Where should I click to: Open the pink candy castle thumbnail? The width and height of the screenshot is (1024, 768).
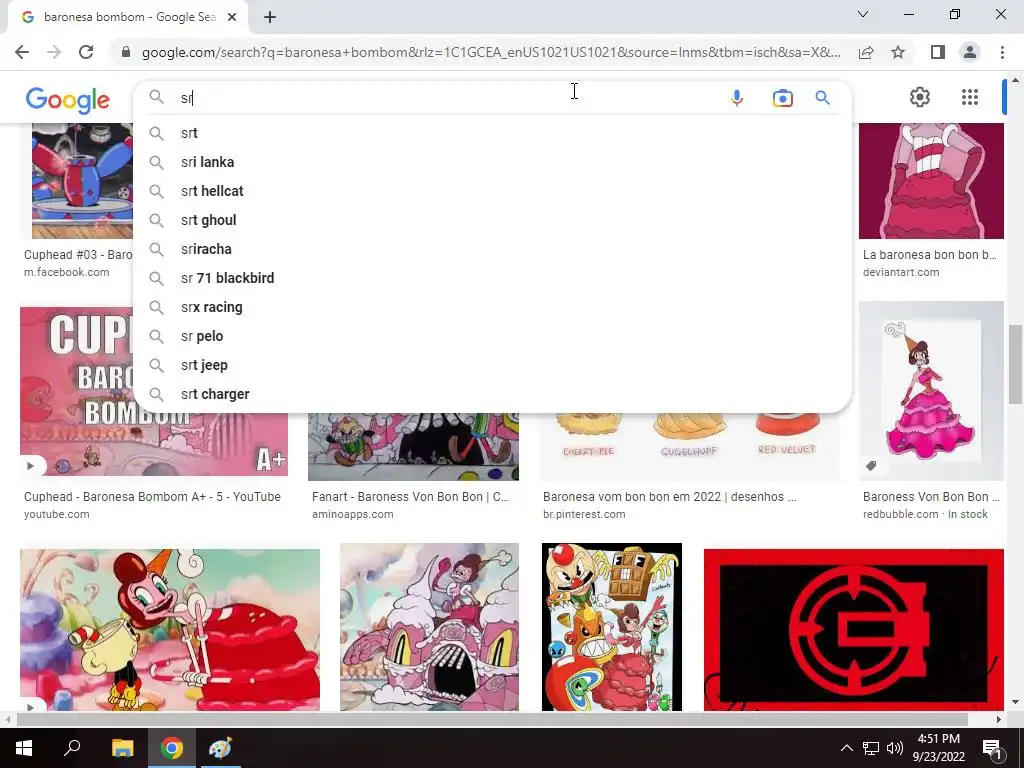[429, 627]
